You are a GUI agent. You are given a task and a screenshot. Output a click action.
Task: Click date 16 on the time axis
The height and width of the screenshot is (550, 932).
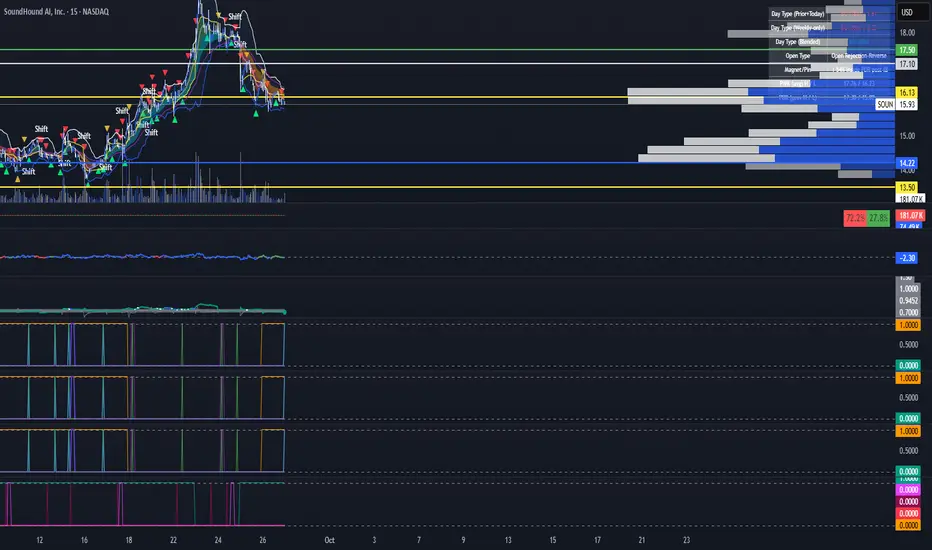[84, 540]
